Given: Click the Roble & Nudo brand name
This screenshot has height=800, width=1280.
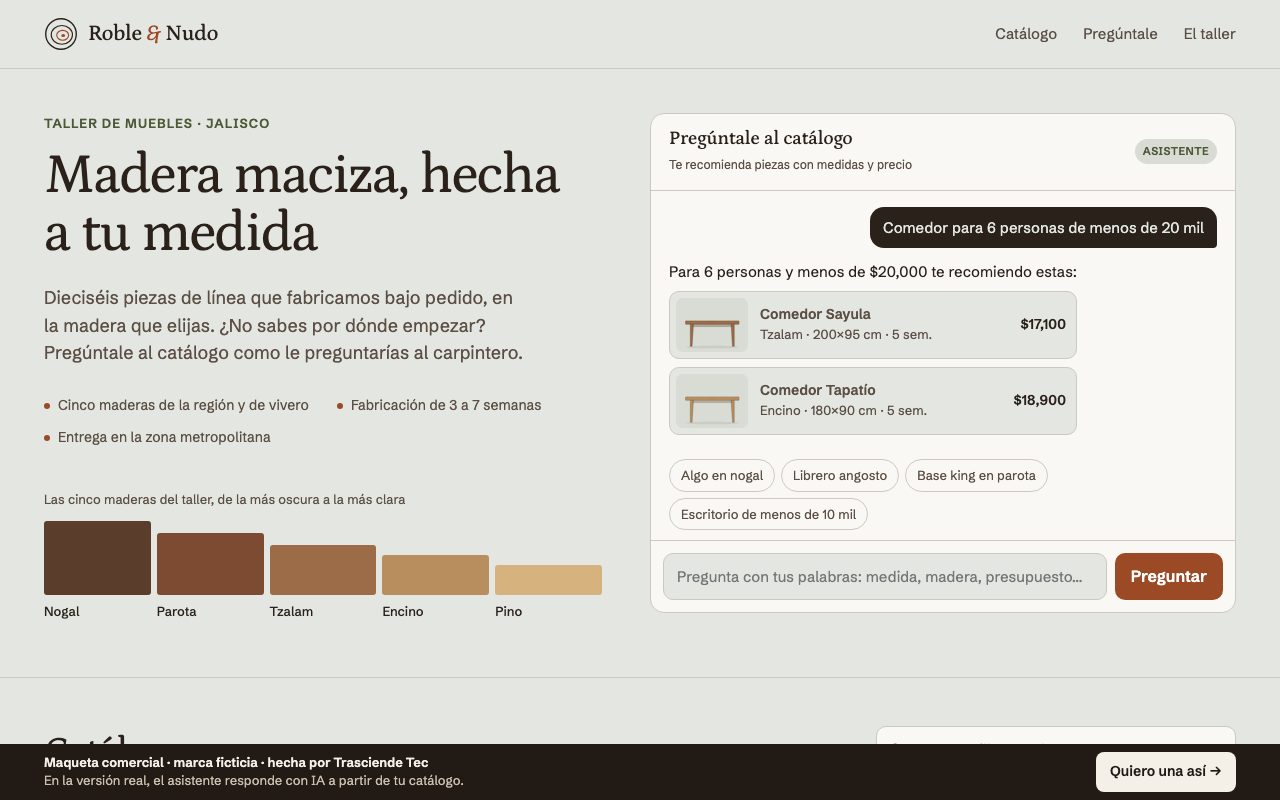Looking at the screenshot, I should click(153, 34).
